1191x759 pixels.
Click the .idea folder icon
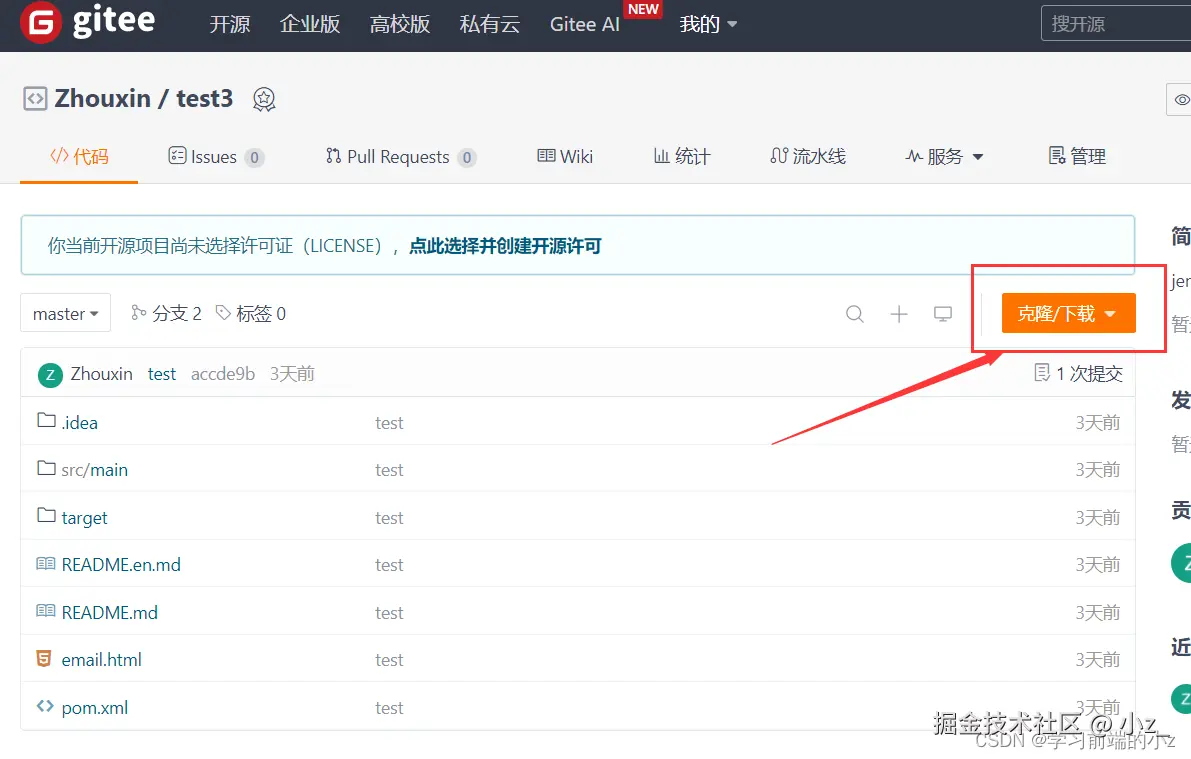46,420
